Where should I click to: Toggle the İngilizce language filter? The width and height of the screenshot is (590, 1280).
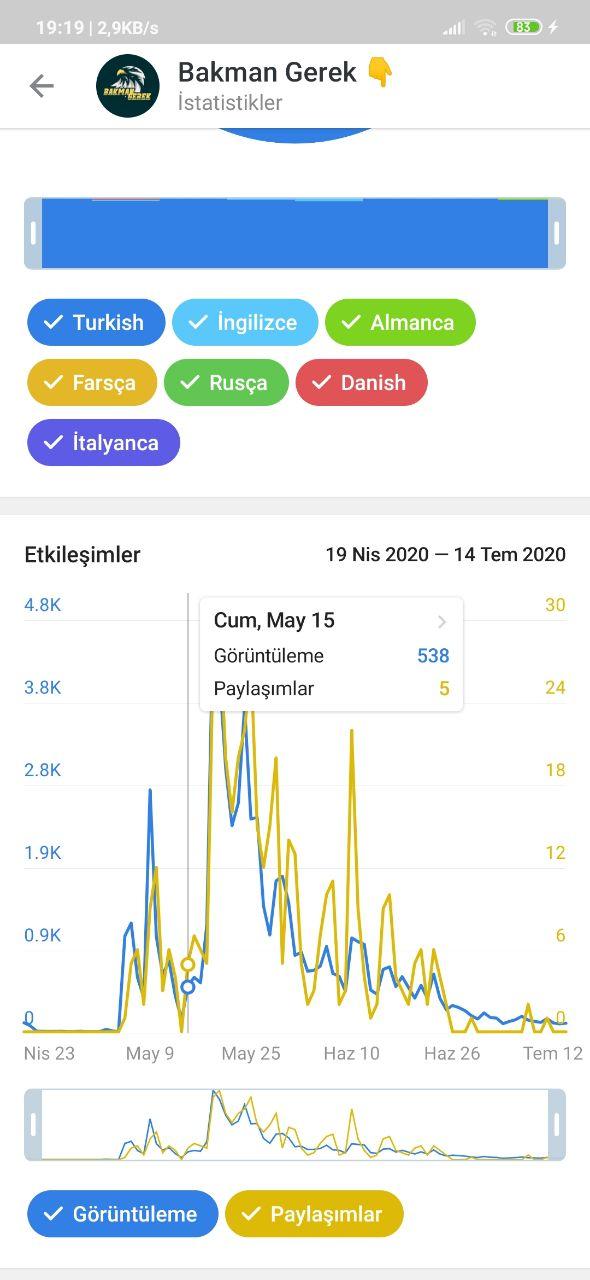click(245, 322)
